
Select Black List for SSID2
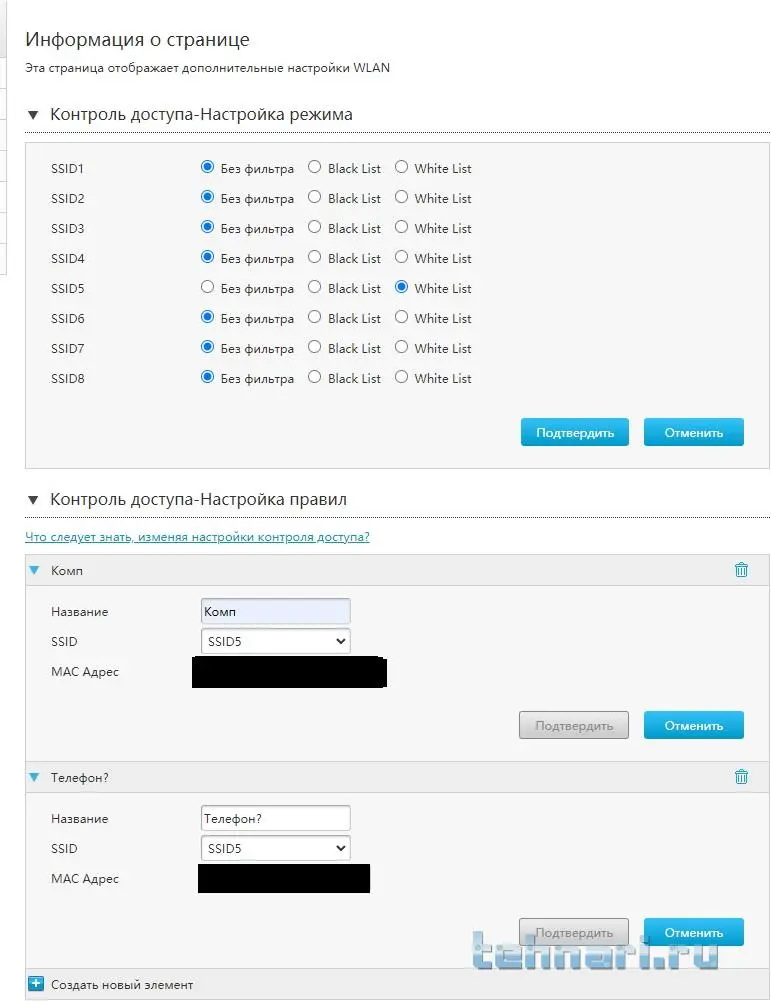[314, 197]
